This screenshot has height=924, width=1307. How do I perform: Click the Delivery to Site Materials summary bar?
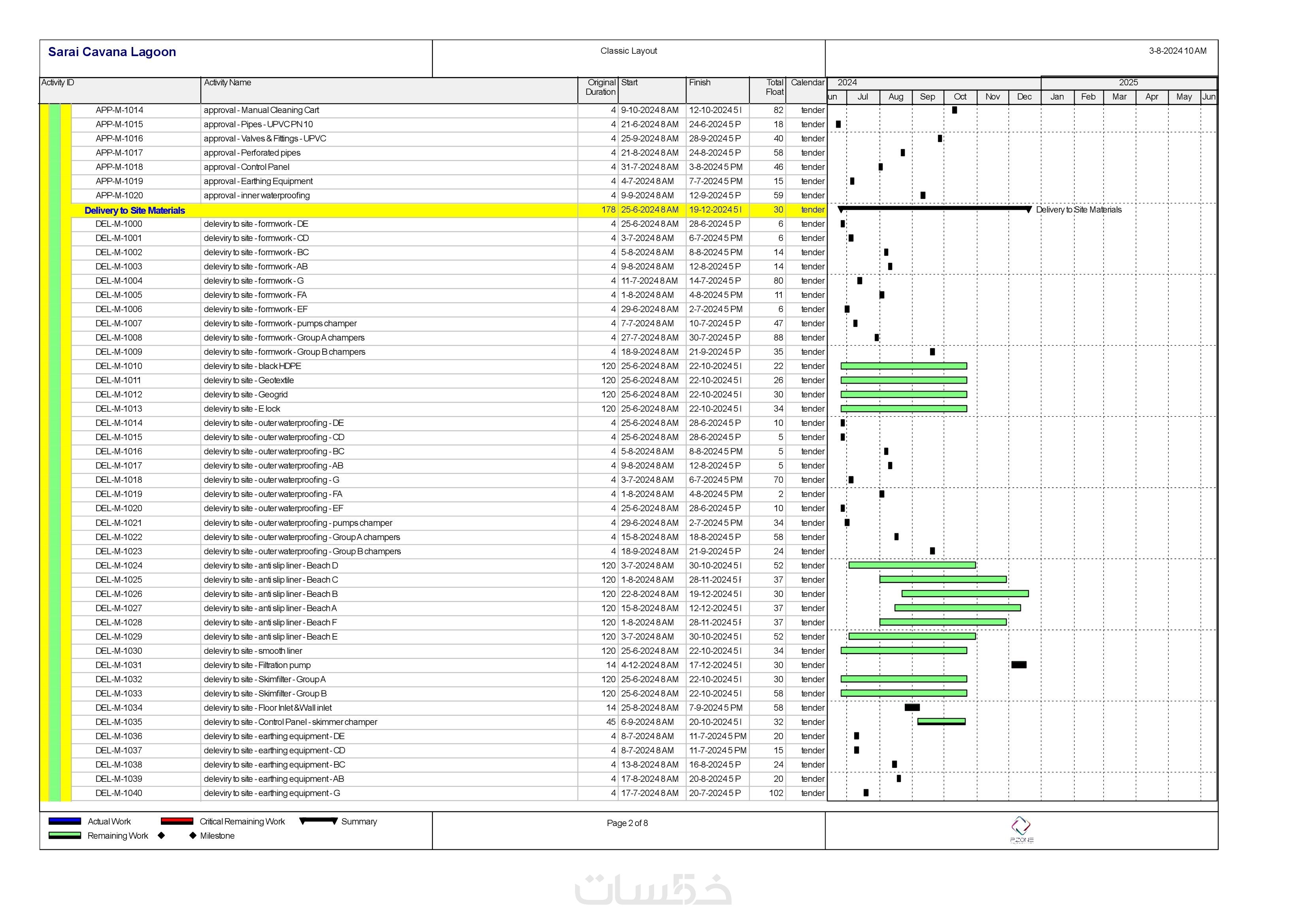click(934, 209)
